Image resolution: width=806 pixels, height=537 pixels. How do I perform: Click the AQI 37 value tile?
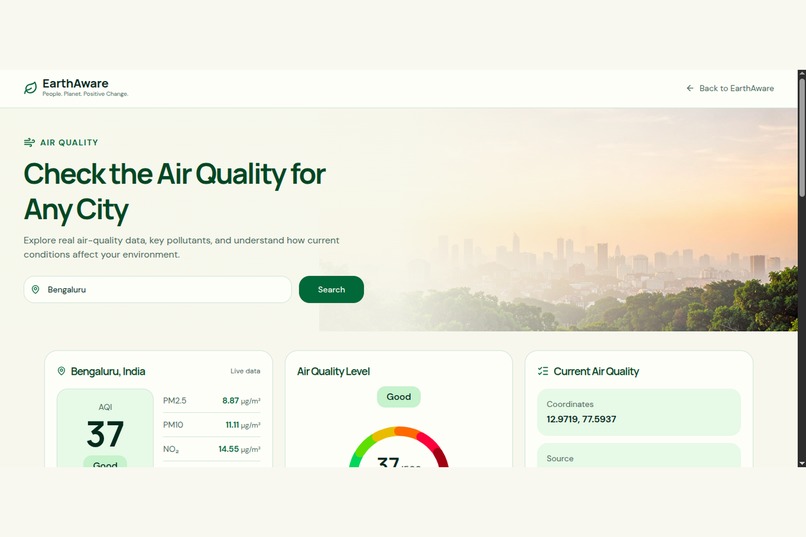coord(105,428)
